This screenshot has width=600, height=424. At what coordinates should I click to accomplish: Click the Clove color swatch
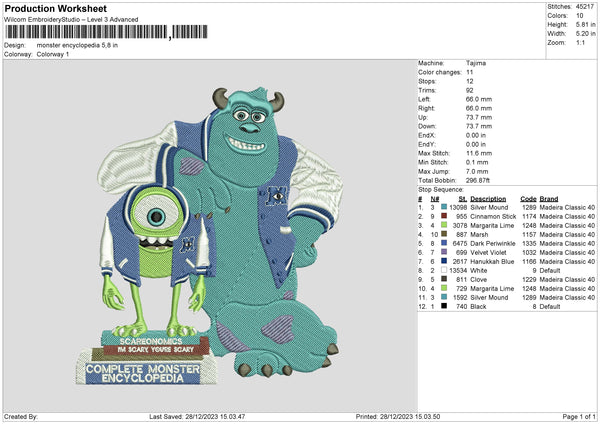tap(444, 279)
